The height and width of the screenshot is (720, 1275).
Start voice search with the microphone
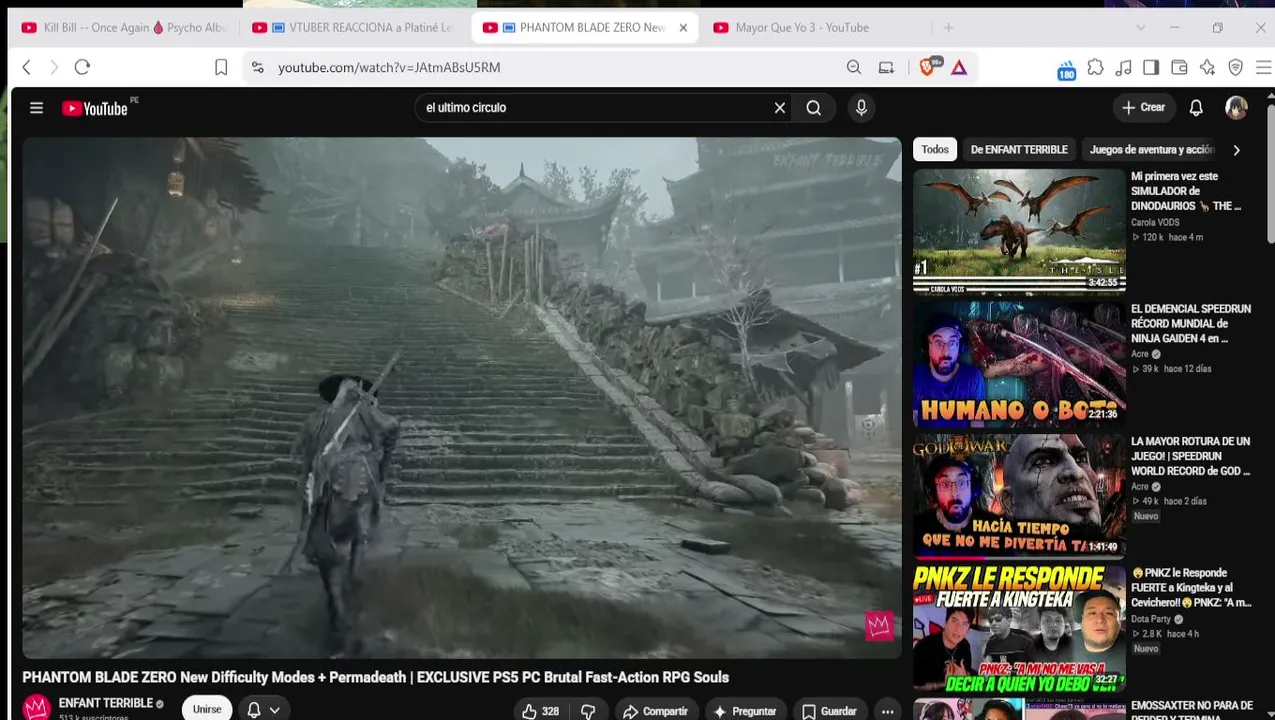coord(861,108)
